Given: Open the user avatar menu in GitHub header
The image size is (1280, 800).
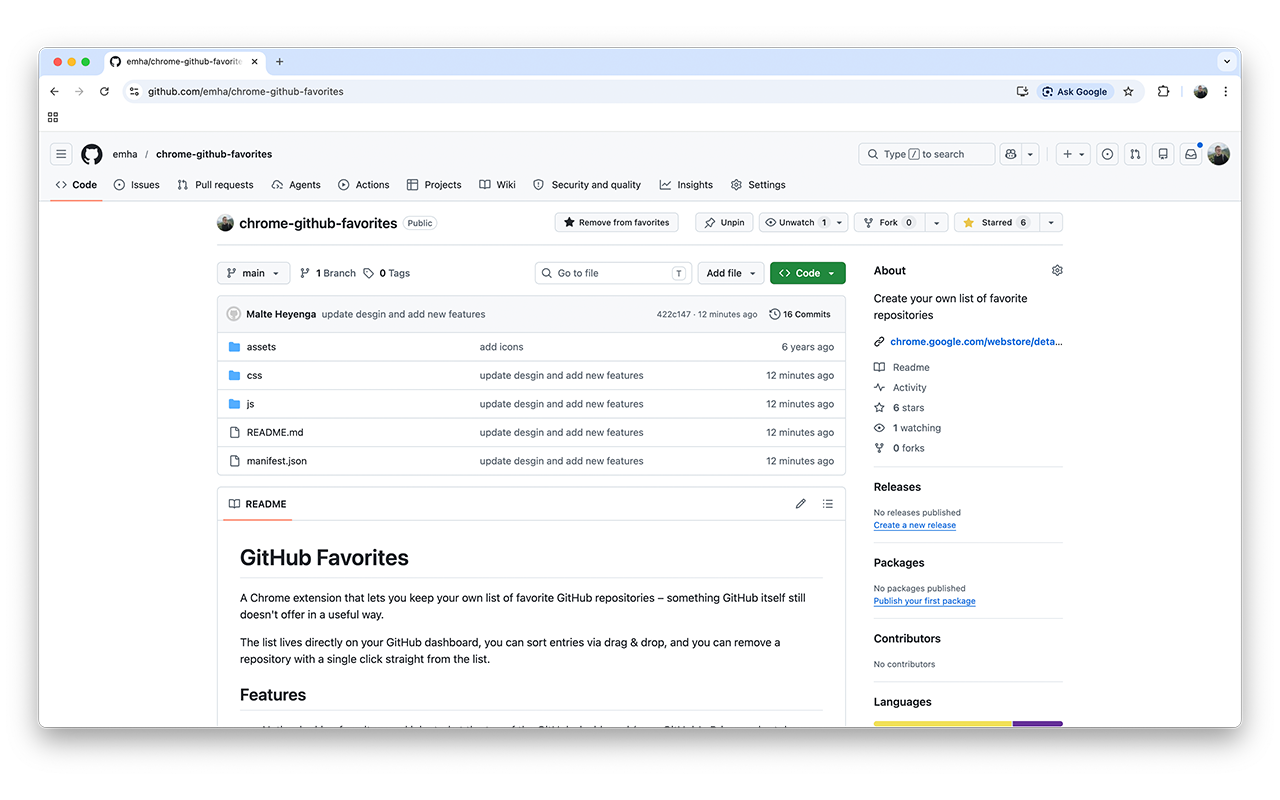Looking at the screenshot, I should (1218, 154).
